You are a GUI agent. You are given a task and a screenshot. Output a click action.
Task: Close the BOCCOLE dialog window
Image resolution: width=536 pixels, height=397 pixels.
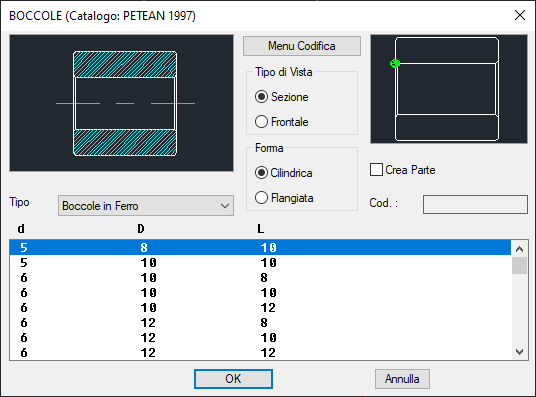[520, 15]
